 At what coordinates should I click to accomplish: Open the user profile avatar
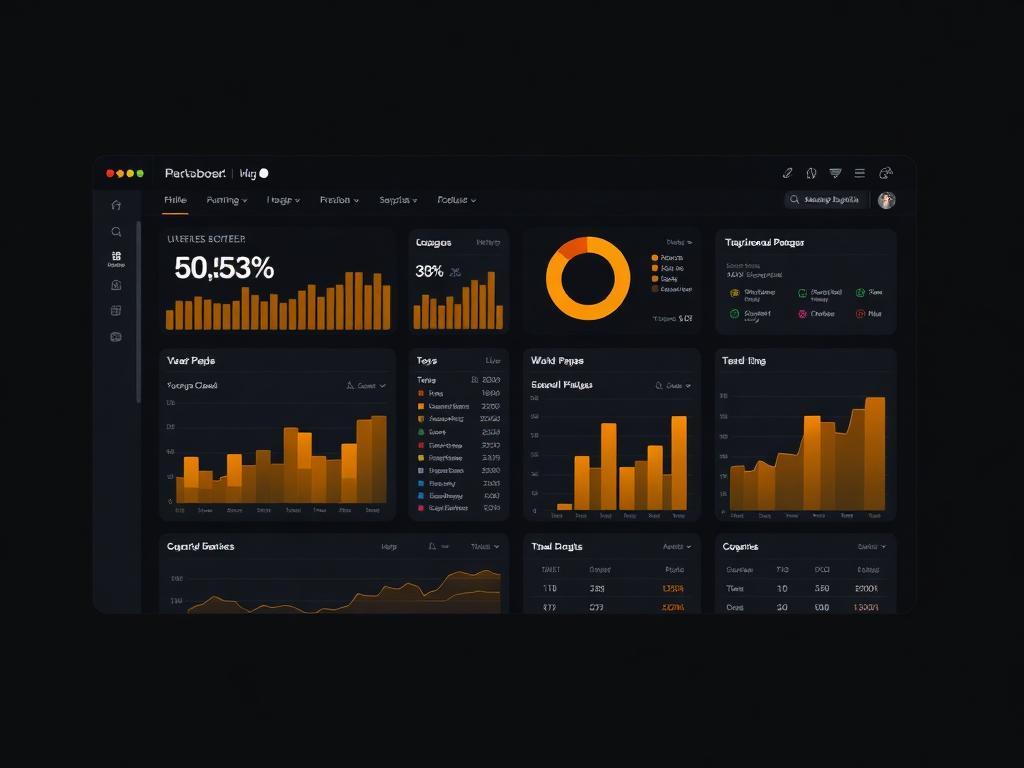886,200
